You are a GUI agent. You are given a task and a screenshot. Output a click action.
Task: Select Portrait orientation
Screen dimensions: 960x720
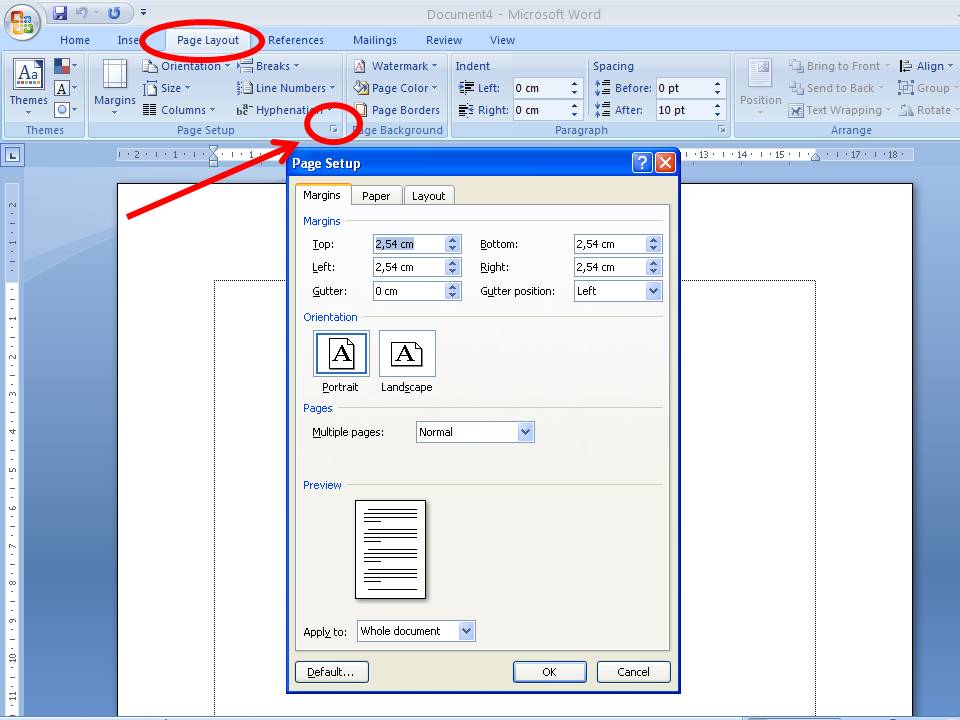coord(341,353)
